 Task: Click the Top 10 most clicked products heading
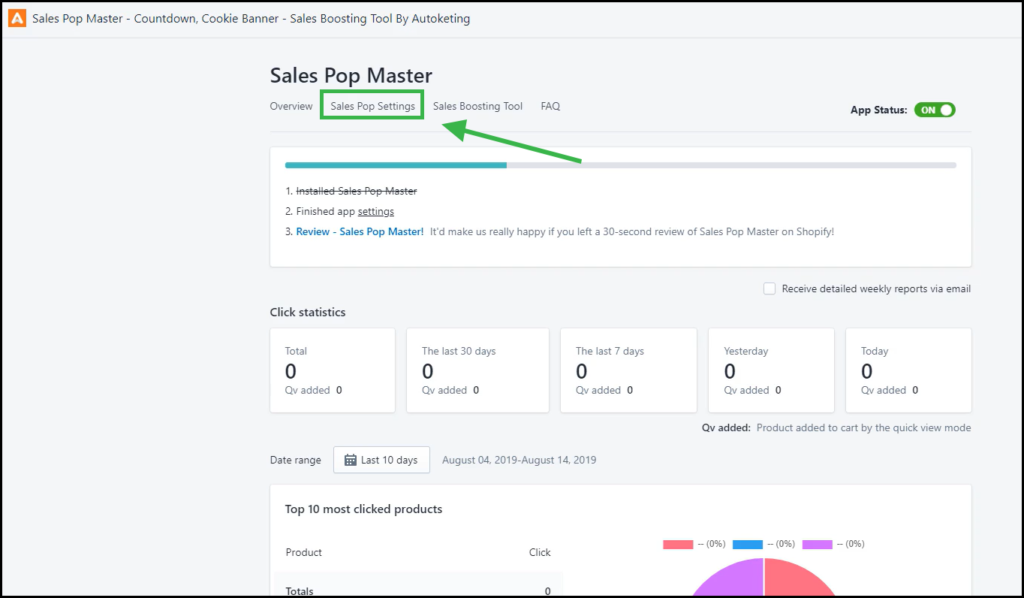[x=363, y=509]
